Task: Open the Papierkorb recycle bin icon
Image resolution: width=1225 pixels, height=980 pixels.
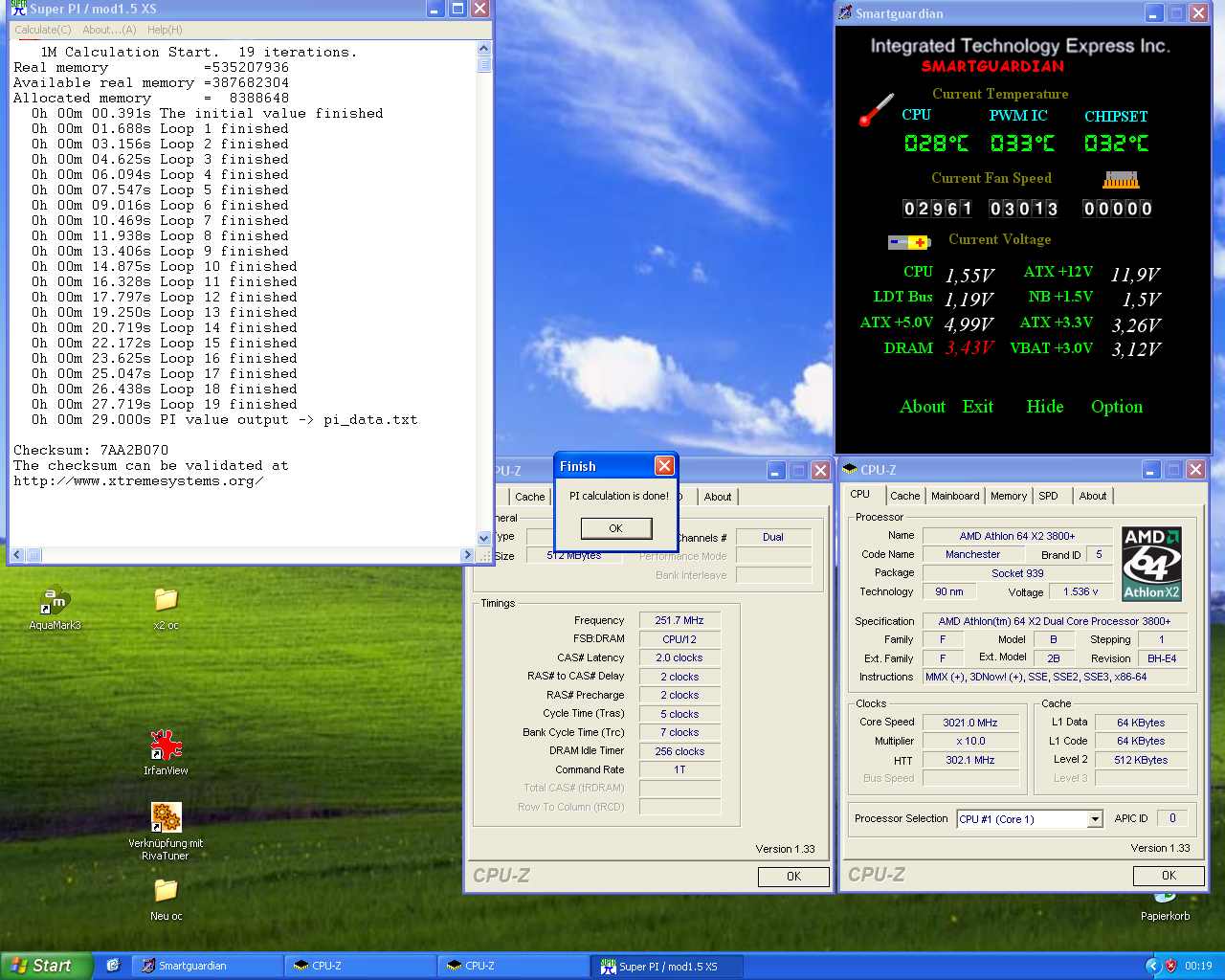Action: click(x=1165, y=898)
